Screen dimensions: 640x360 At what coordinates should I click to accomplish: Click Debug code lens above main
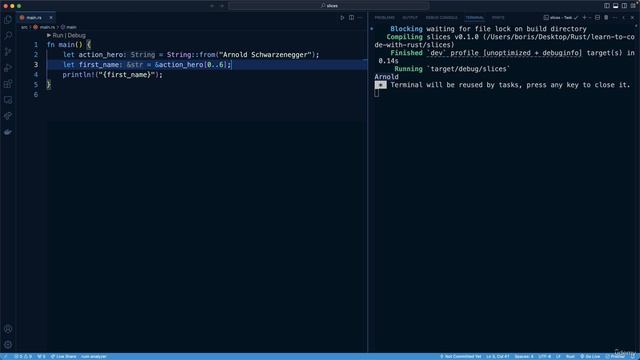coord(76,36)
